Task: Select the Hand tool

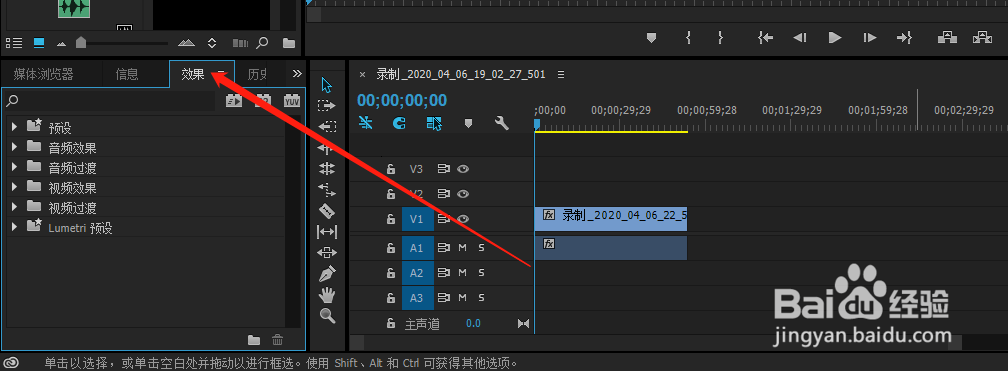Action: pos(327,295)
